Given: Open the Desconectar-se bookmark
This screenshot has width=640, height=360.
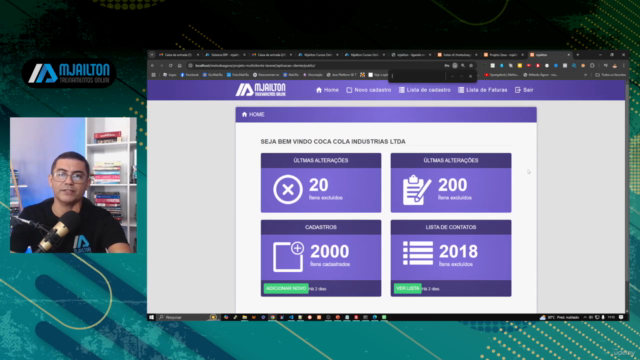Looking at the screenshot, I should click(266, 75).
